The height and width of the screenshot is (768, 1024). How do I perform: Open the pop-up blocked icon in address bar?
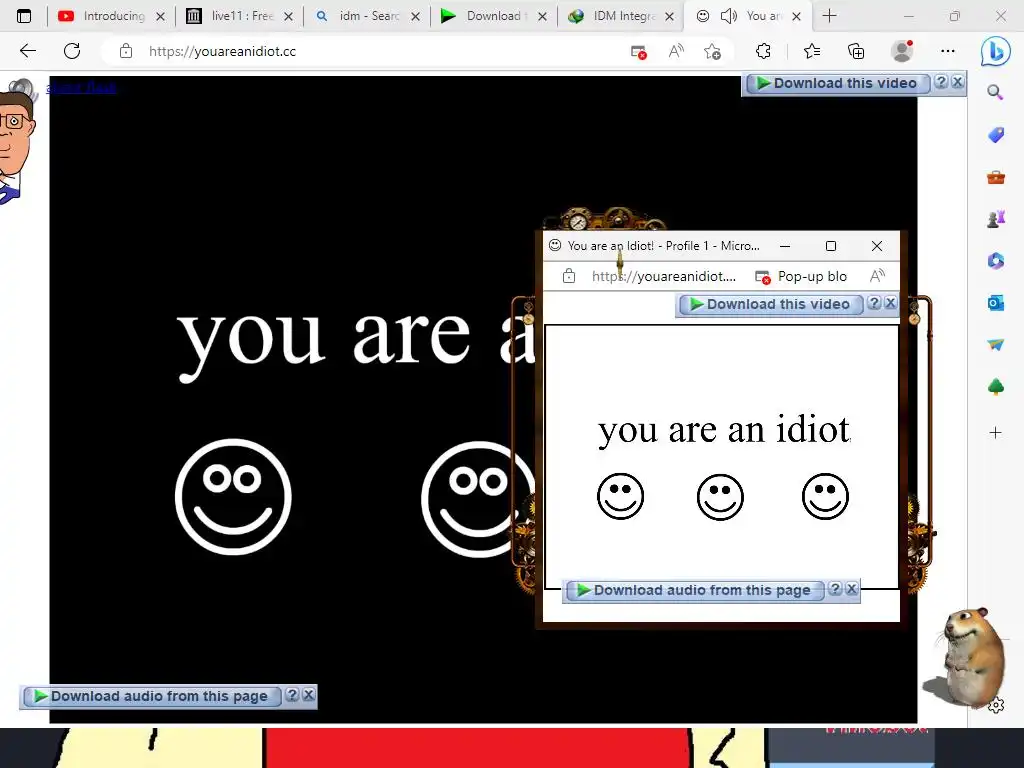(x=638, y=52)
